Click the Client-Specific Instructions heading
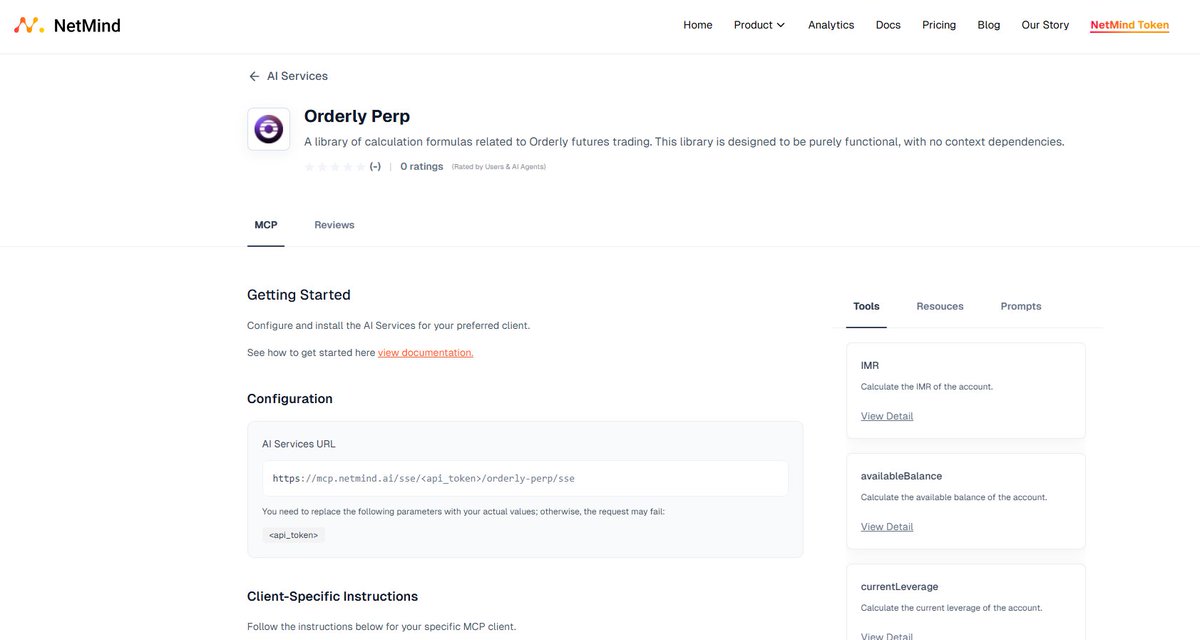This screenshot has height=640, width=1200. tap(332, 597)
